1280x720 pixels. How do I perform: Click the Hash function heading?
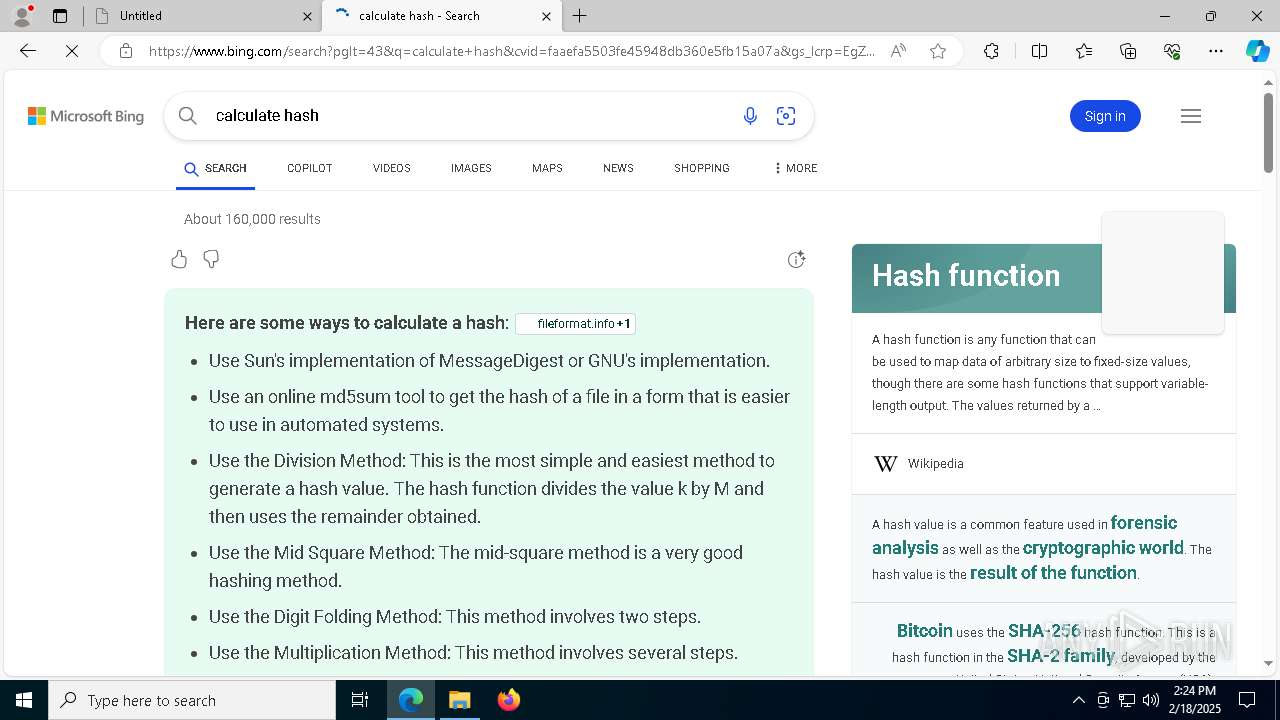[966, 276]
